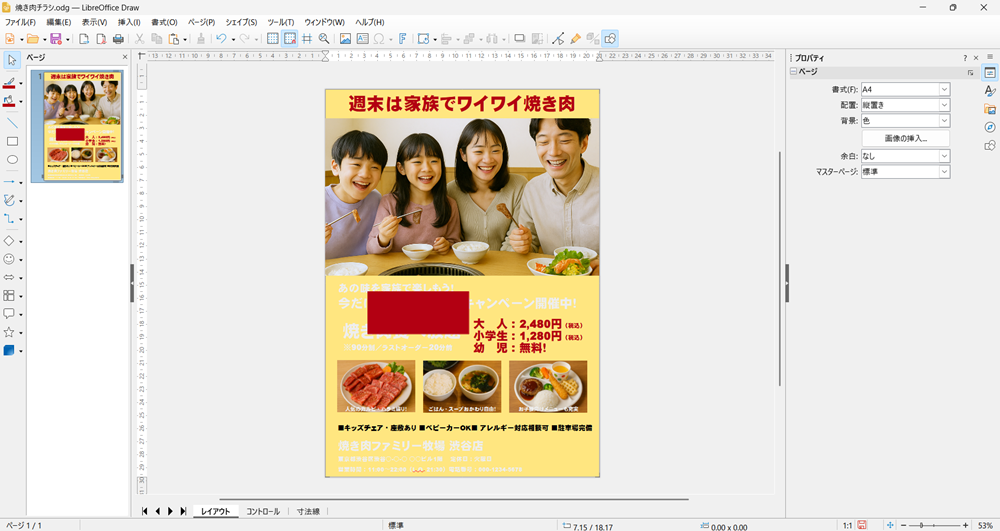Click the Fill color bucket tool
This screenshot has width=1000, height=531.
pos(9,101)
